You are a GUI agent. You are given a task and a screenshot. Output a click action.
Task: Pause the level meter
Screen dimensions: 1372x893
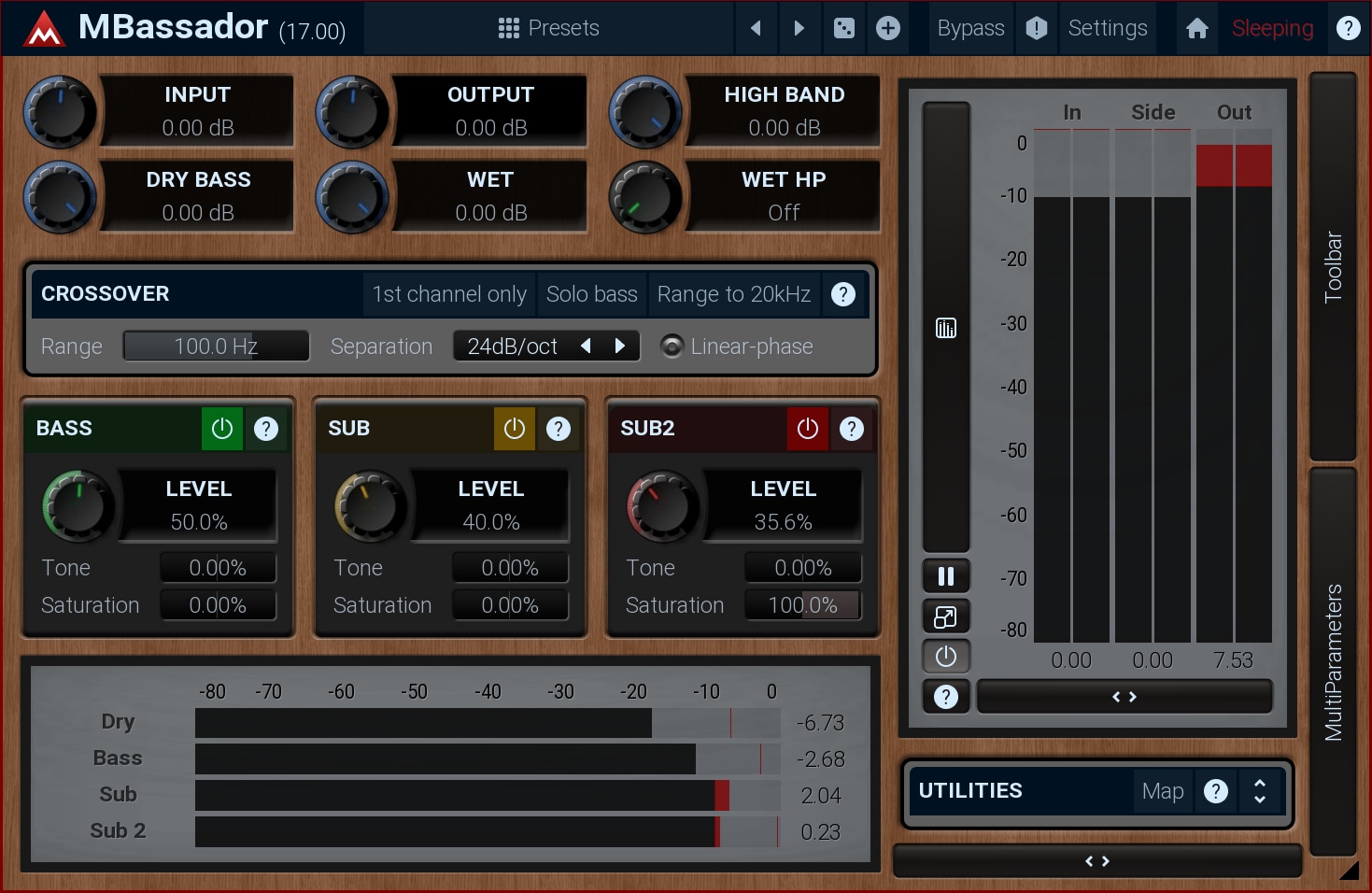(946, 576)
